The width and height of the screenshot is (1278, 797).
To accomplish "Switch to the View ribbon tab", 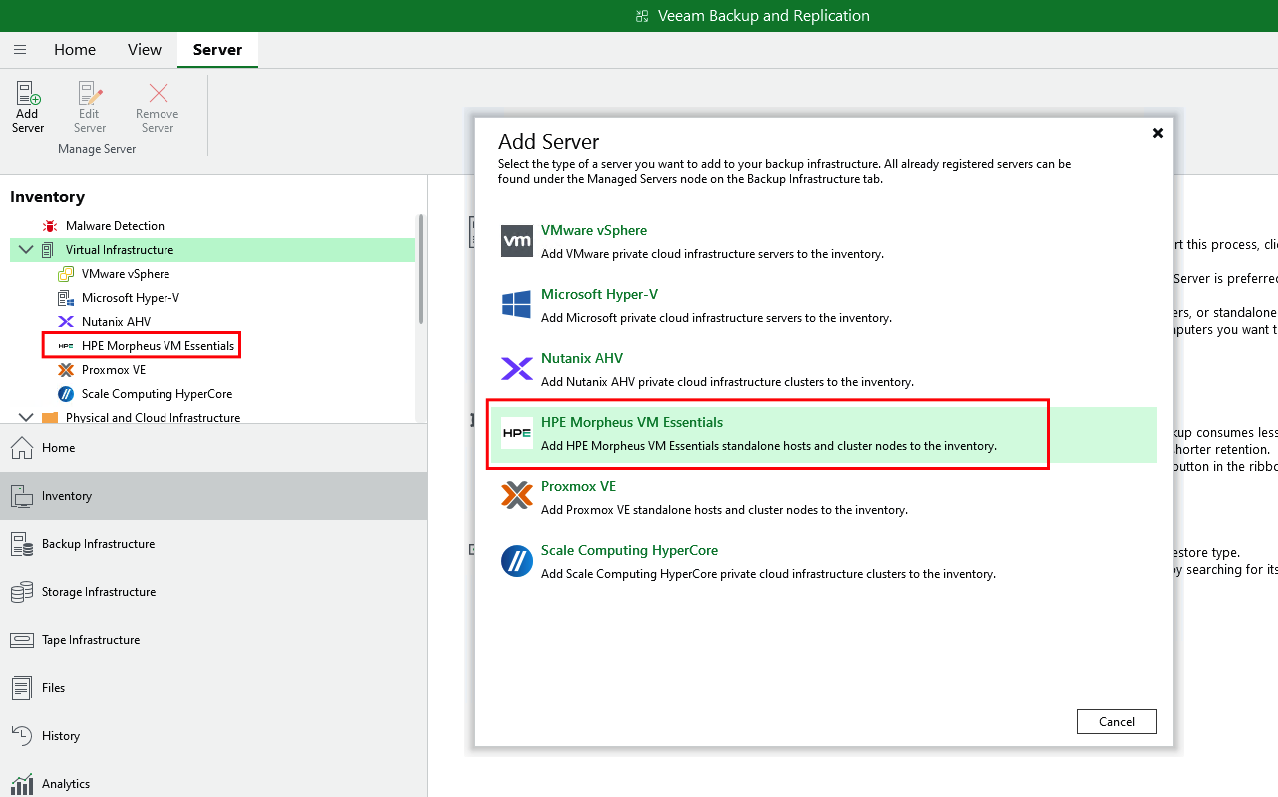I will pos(145,50).
